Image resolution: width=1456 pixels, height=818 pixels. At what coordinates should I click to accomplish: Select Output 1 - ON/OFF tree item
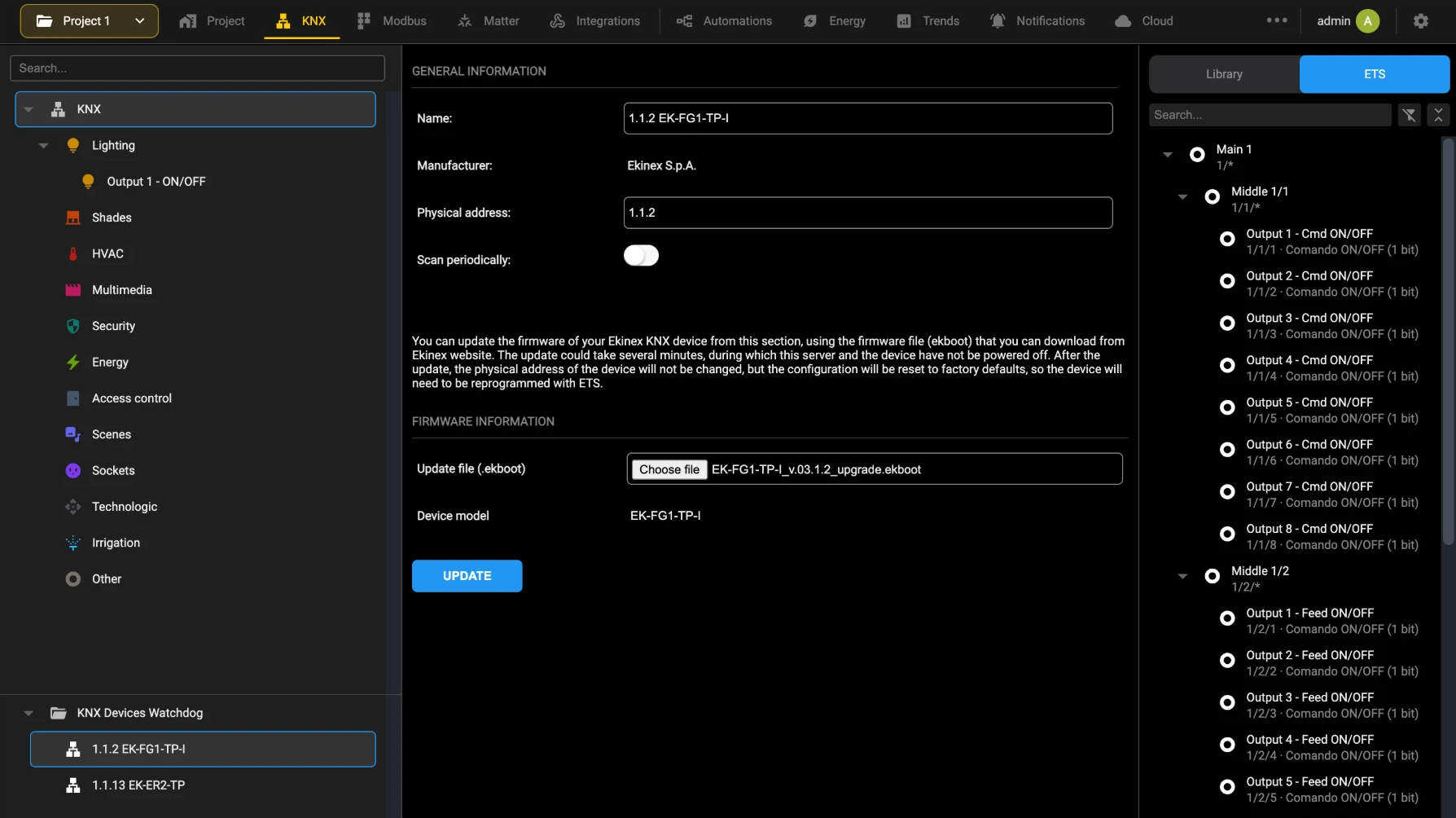click(156, 182)
